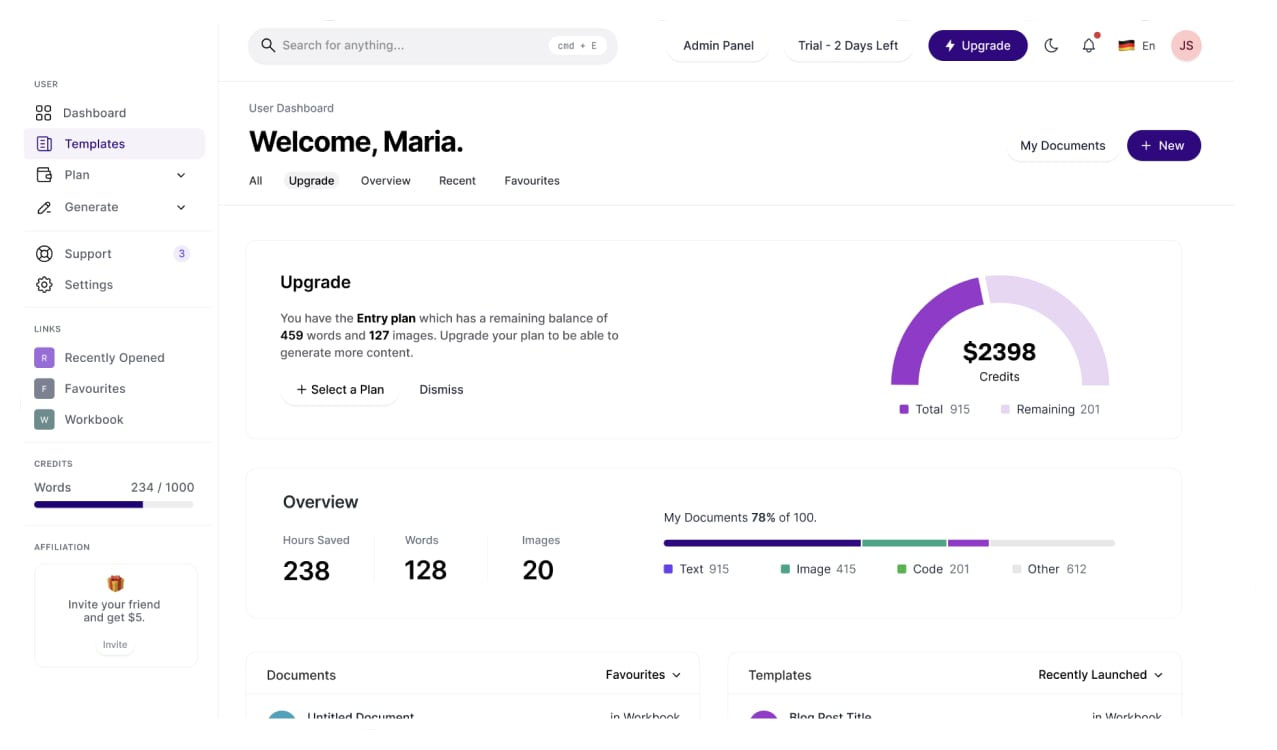Image resolution: width=1277 pixels, height=750 pixels.
Task: Open the Recently Launched dropdown in Templates
Action: (1101, 674)
